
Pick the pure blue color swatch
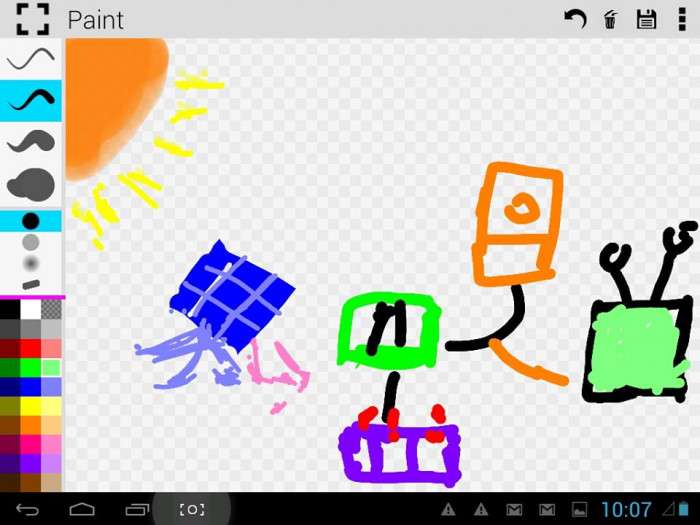31,387
